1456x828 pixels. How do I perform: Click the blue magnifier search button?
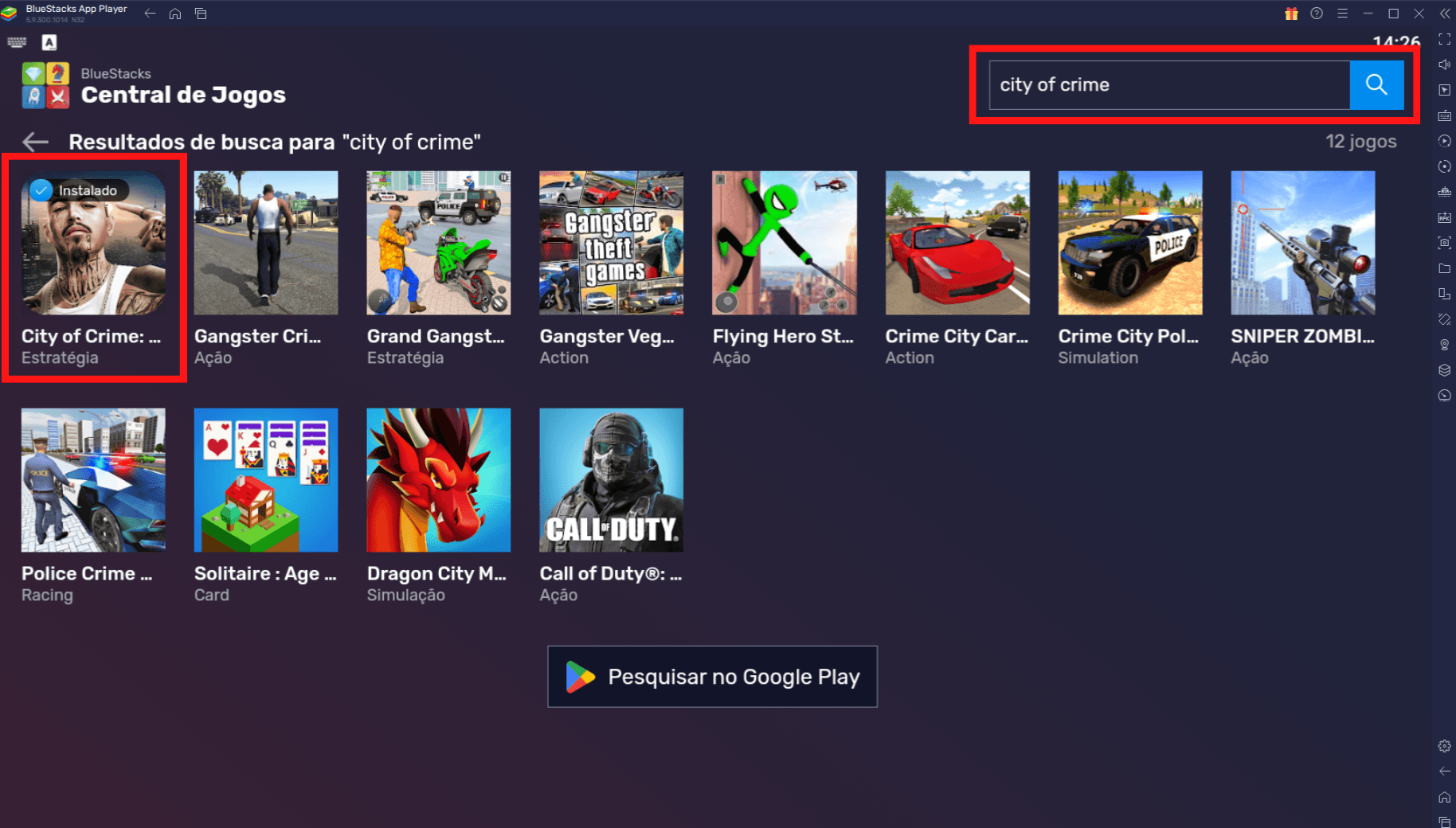coord(1376,84)
